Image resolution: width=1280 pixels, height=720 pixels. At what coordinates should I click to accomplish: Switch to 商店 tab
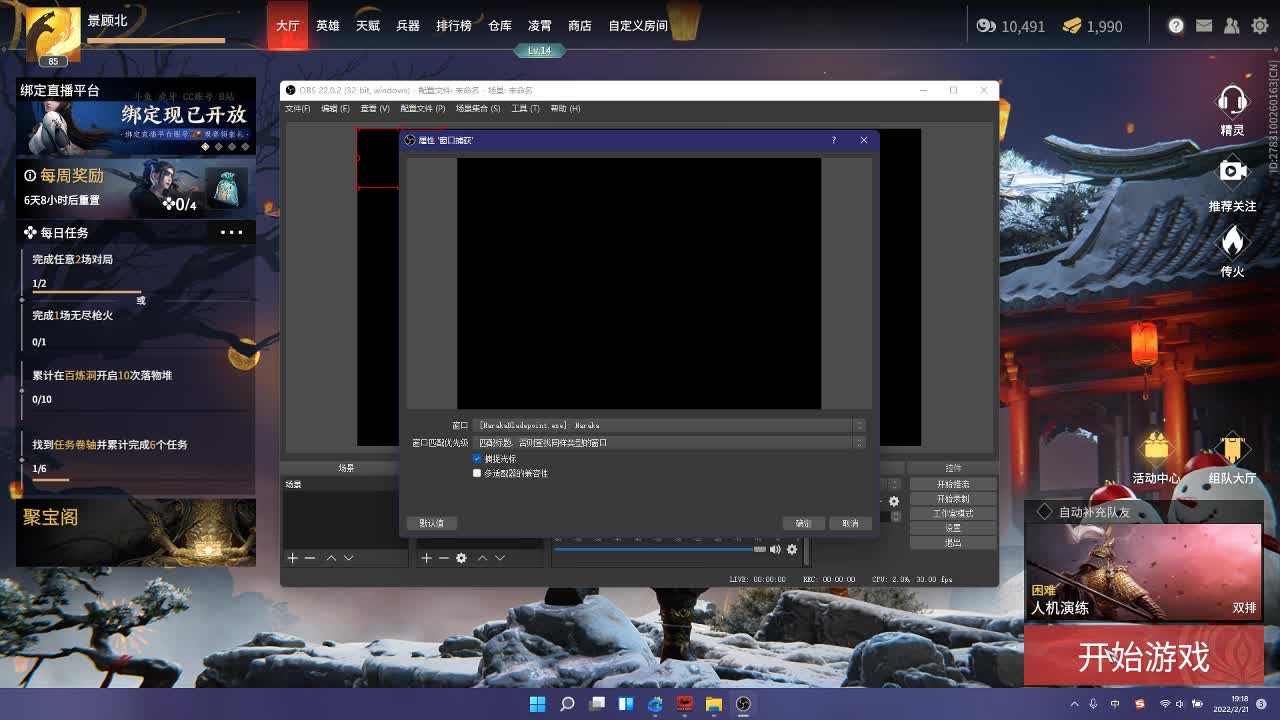point(580,26)
